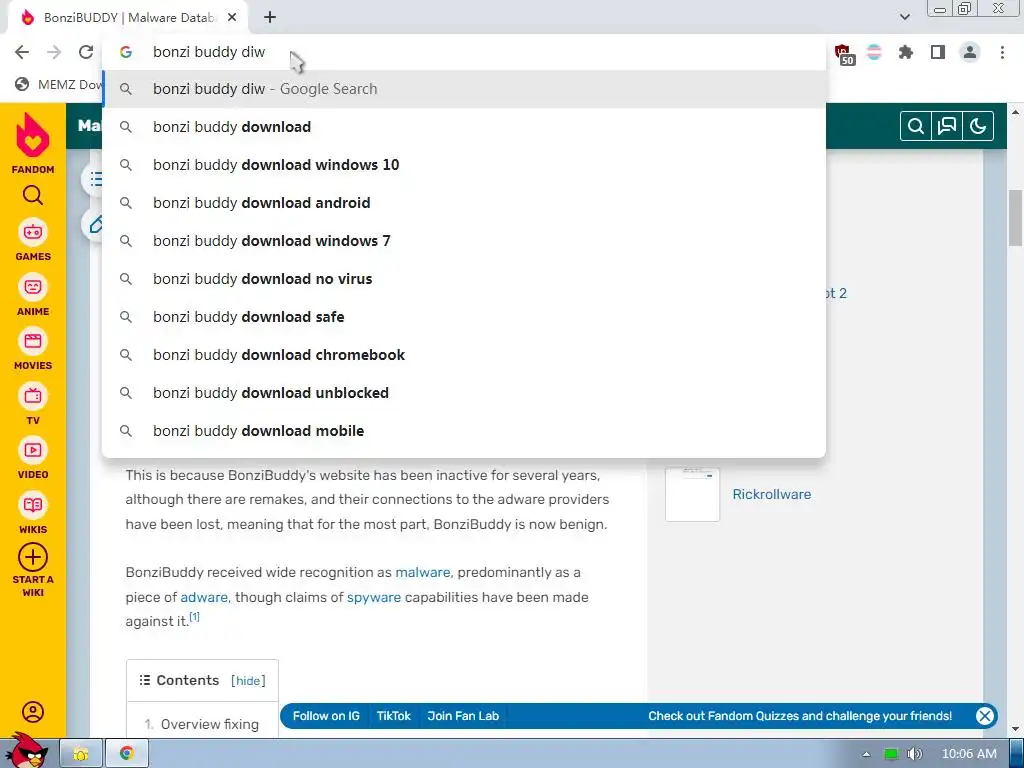Image resolution: width=1024 pixels, height=768 pixels.
Task: Click Start a Wiki plus icon
Action: [33, 557]
